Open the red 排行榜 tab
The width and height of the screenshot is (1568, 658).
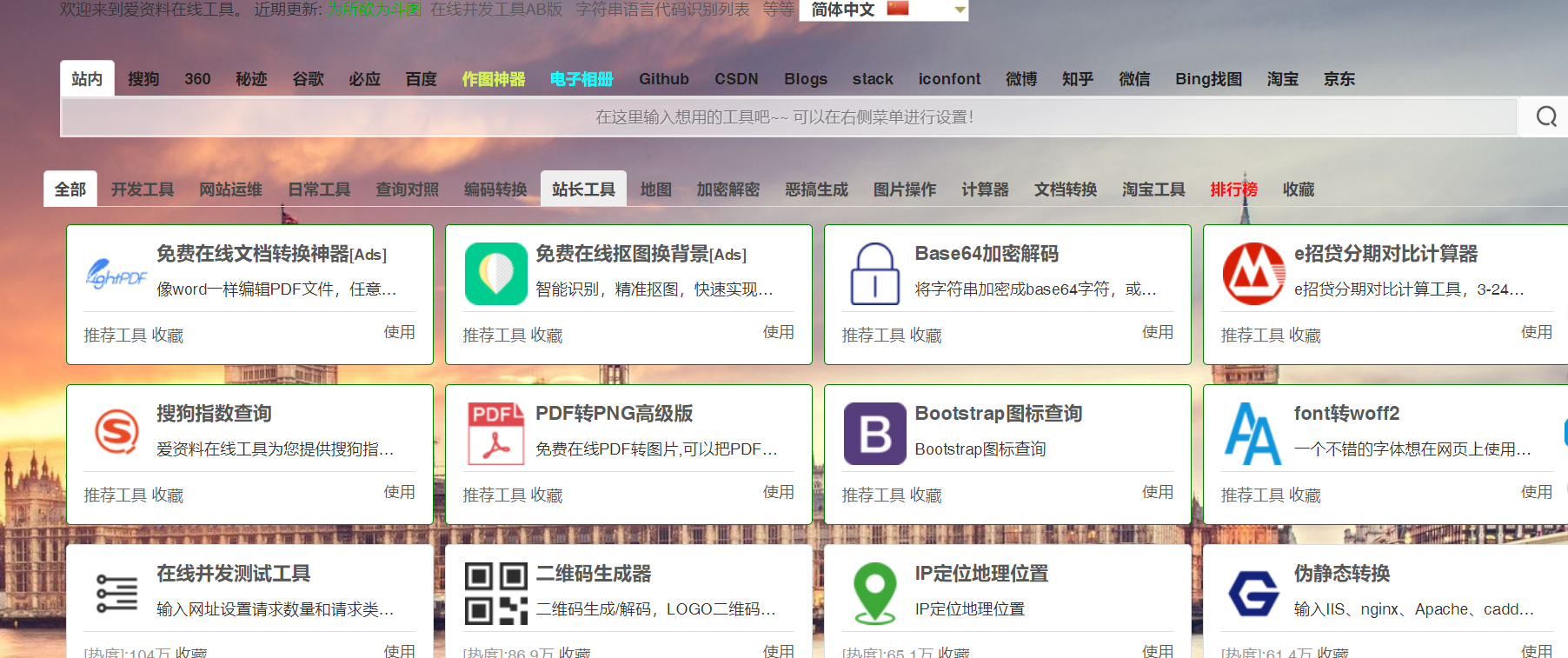point(1233,189)
